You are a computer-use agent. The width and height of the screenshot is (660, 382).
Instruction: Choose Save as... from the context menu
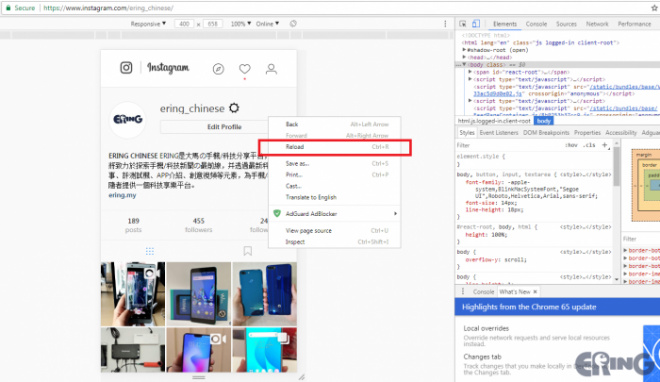click(x=335, y=163)
